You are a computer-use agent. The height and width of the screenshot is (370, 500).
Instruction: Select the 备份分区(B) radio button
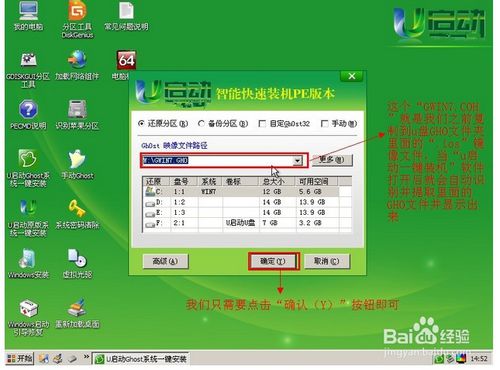[201, 124]
